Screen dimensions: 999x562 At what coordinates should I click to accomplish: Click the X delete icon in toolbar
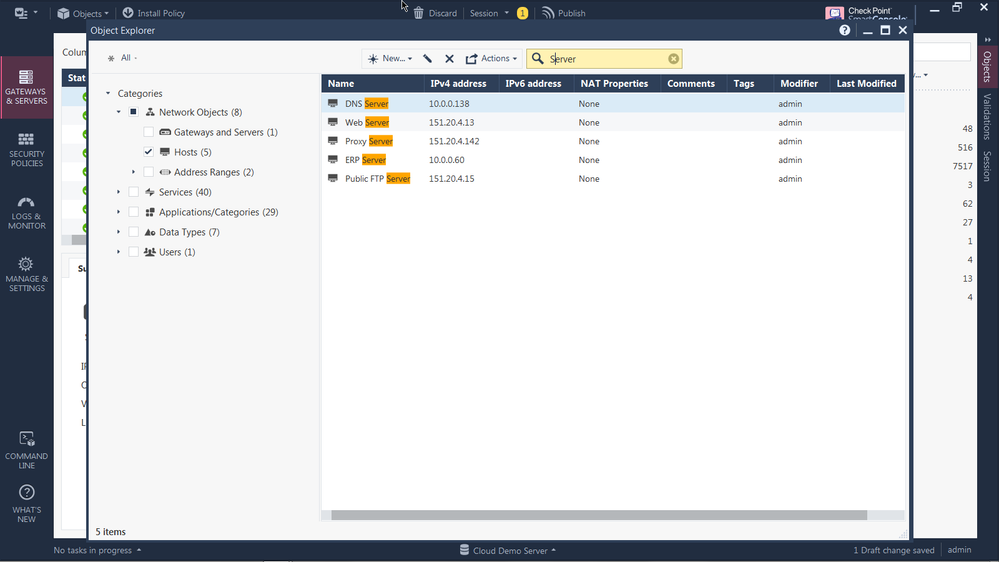449,59
